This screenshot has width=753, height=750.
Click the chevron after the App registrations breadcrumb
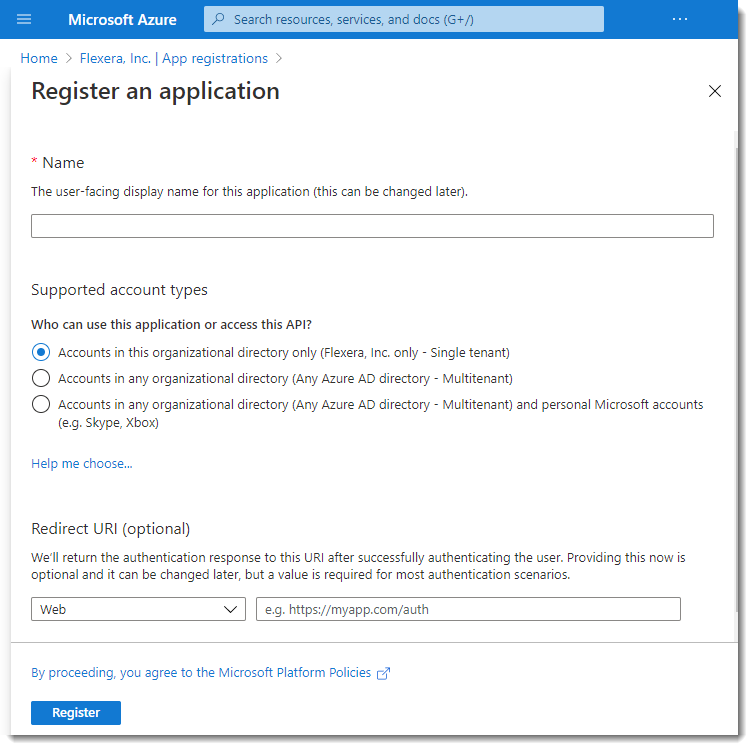pyautogui.click(x=279, y=59)
